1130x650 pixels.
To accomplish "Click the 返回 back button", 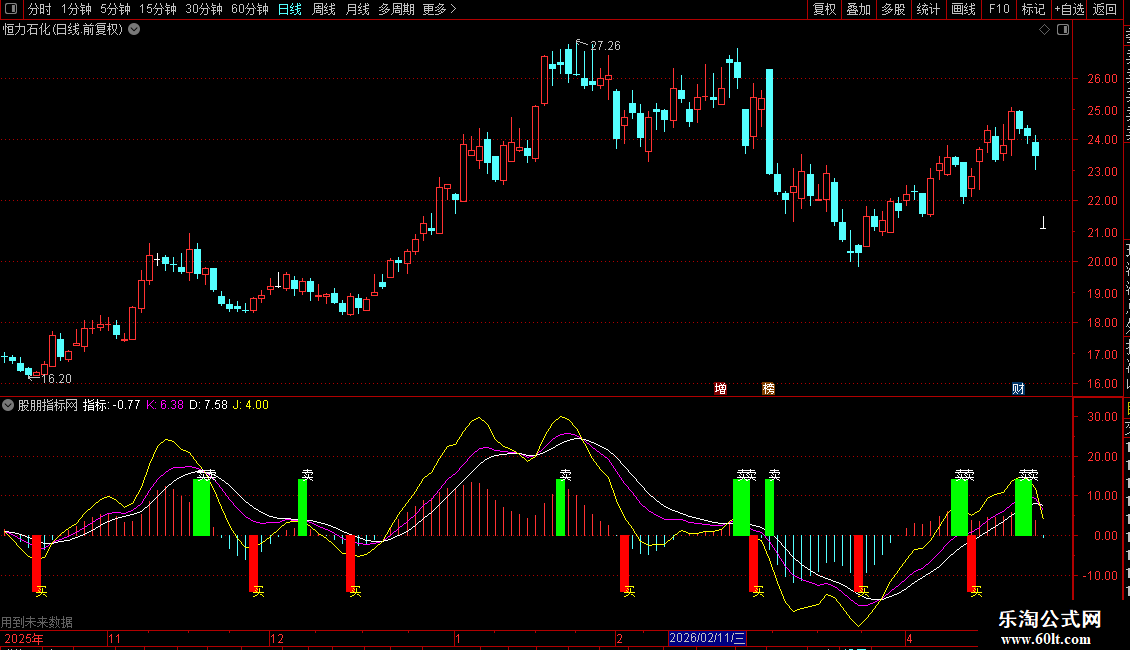I will (x=1105, y=9).
